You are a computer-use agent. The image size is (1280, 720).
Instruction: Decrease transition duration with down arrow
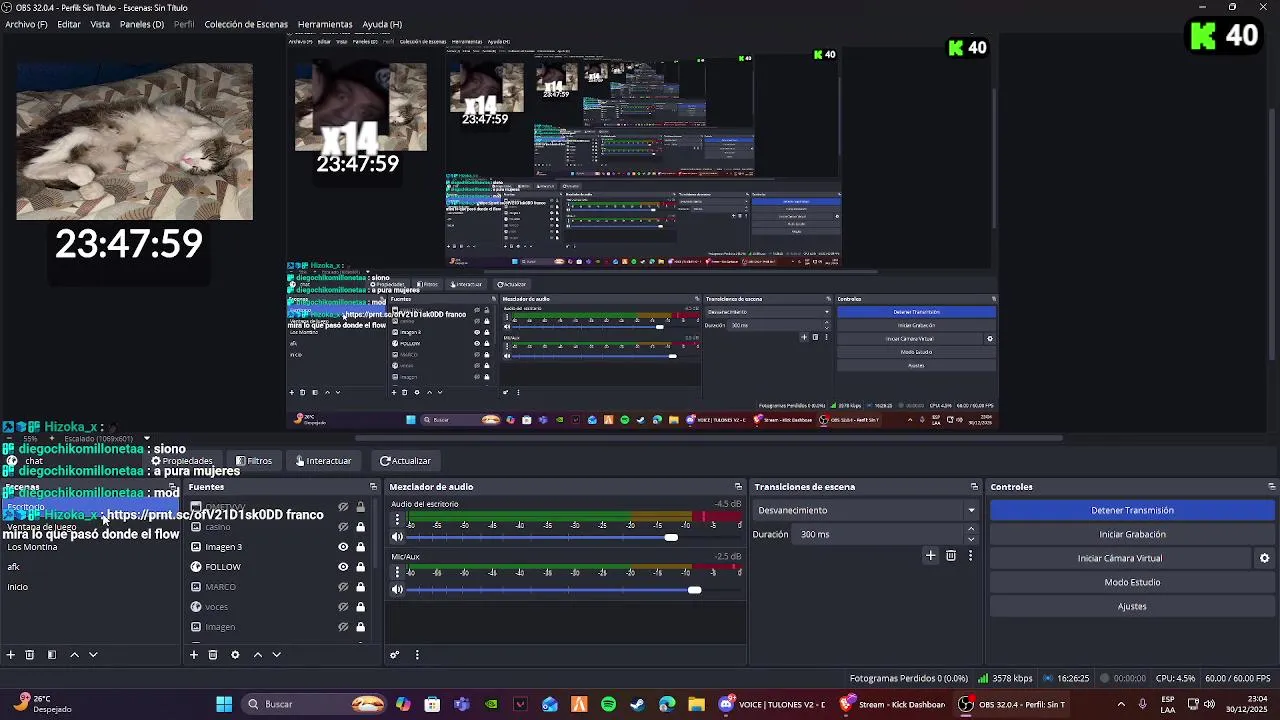[971, 539]
